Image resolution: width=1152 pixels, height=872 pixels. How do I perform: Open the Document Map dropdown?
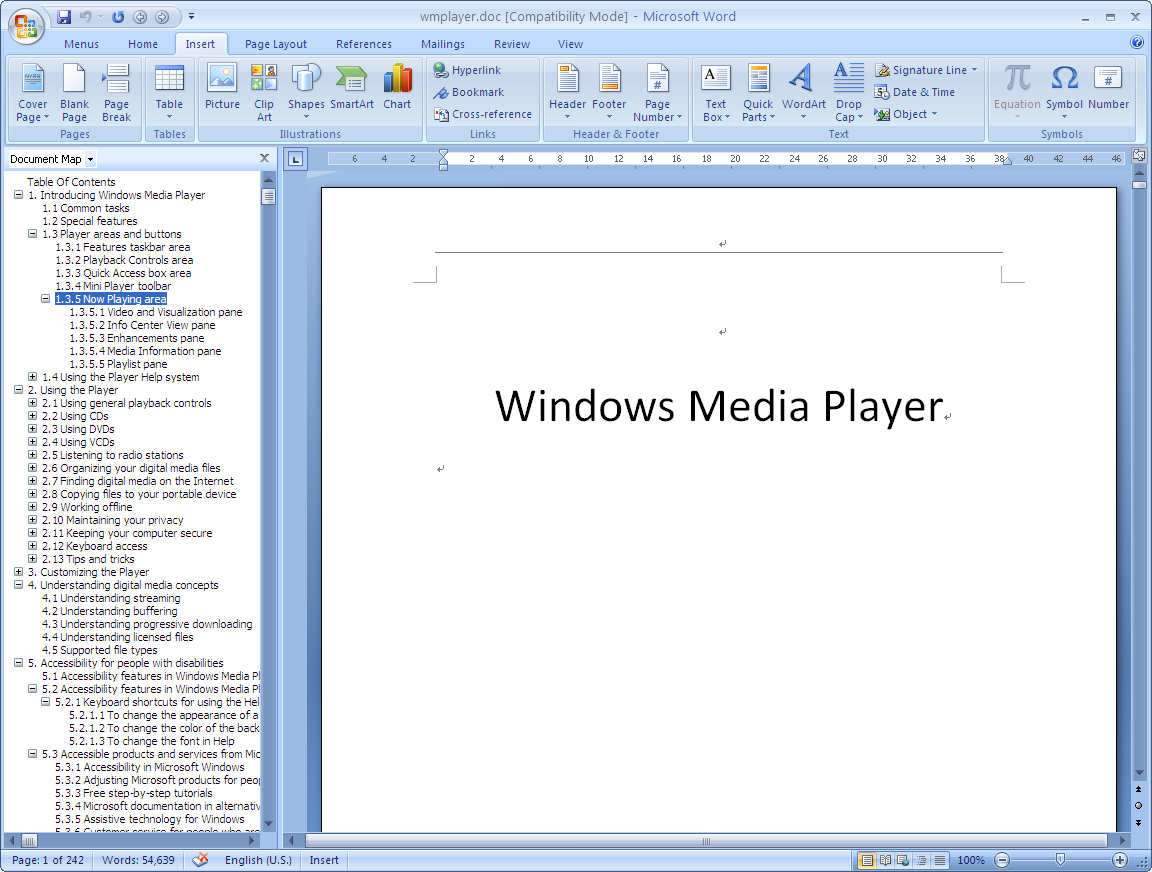click(90, 159)
